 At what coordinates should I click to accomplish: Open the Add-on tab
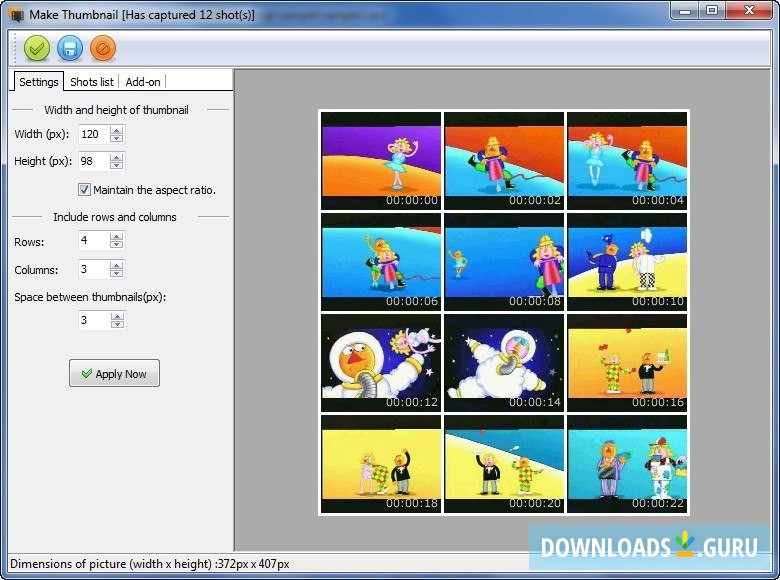(x=143, y=82)
